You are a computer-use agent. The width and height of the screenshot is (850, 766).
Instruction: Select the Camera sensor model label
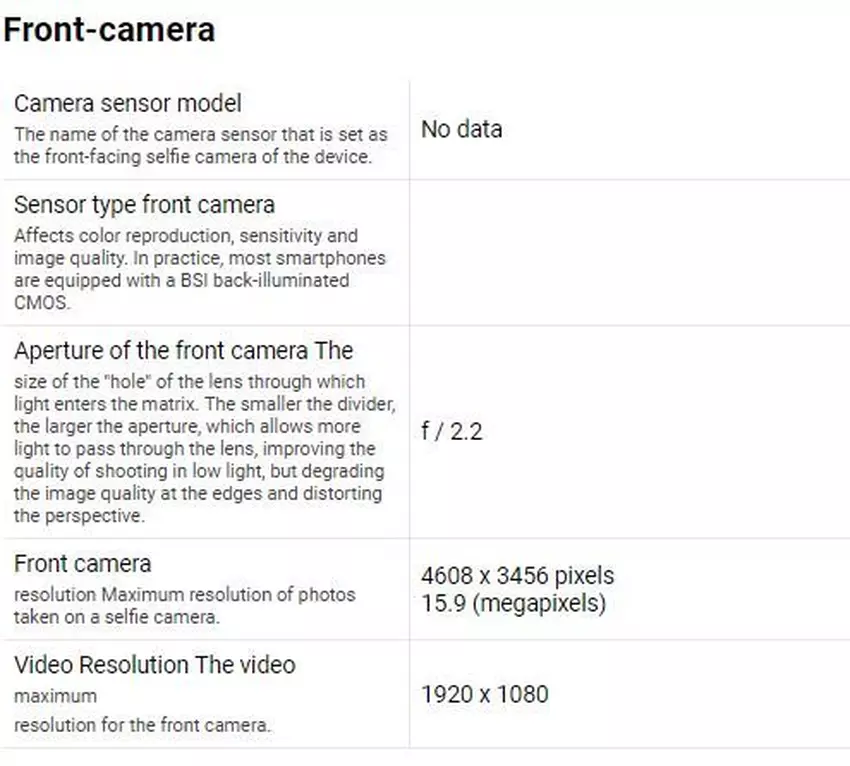[127, 103]
